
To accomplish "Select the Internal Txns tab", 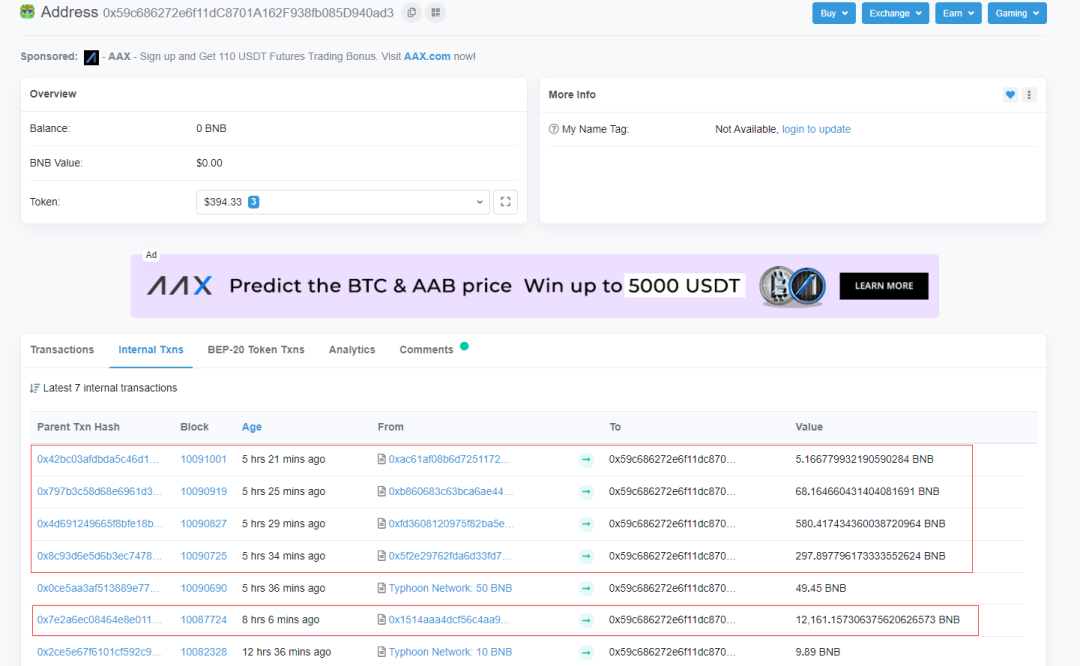I will coord(151,350).
